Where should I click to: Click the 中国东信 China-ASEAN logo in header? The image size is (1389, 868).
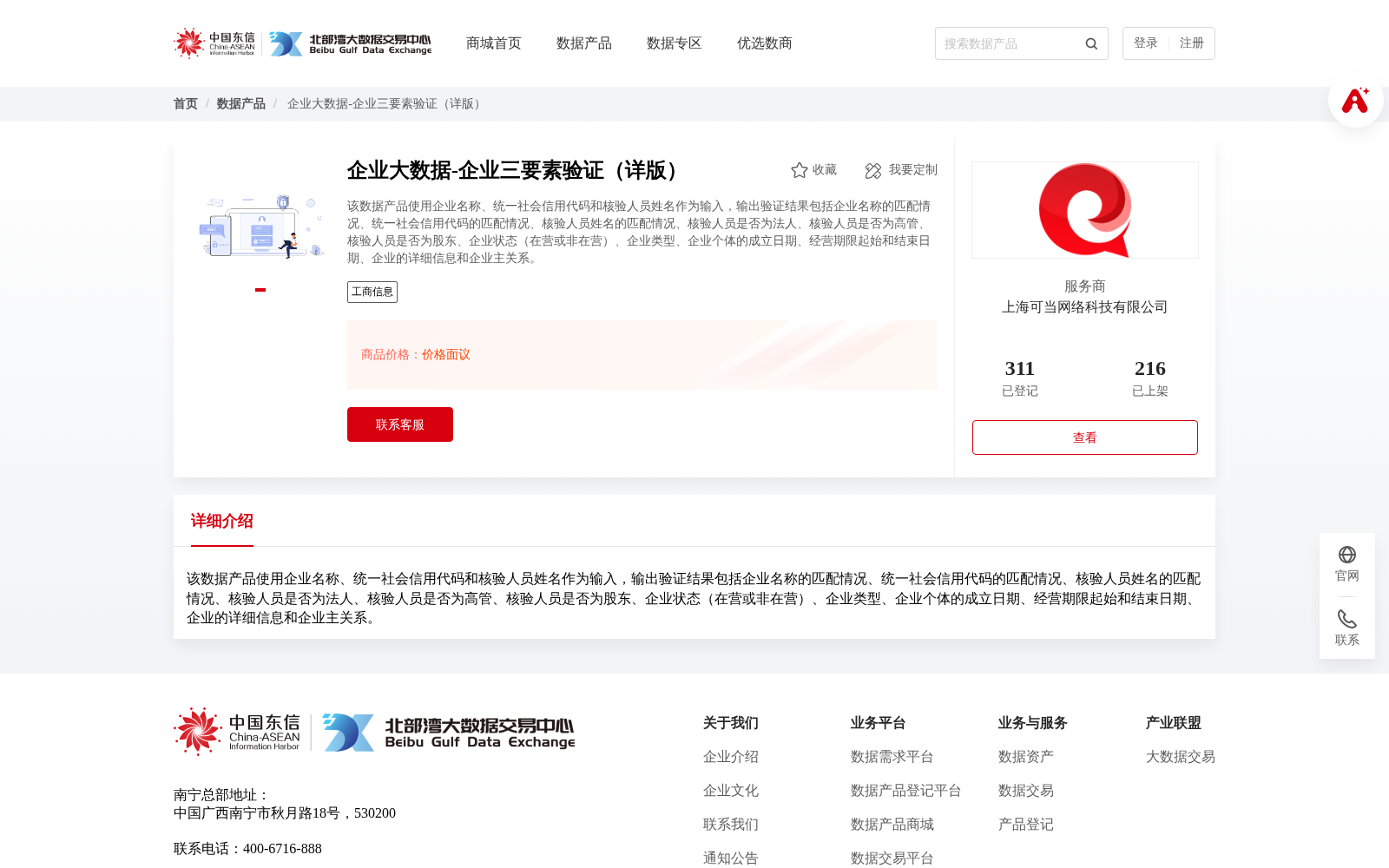tap(214, 43)
